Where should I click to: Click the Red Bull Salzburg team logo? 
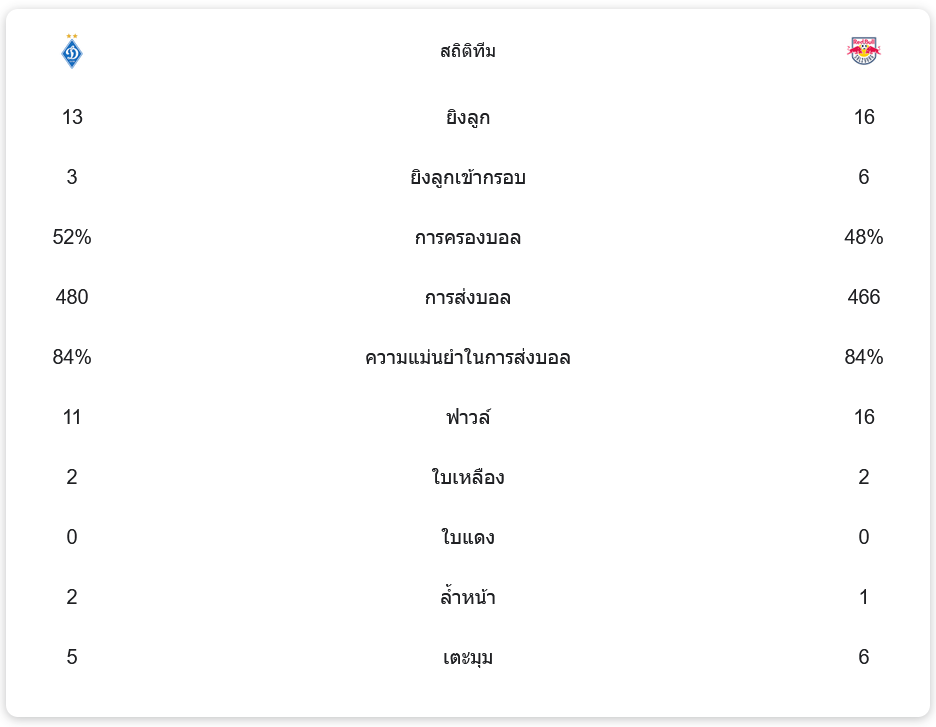[x=863, y=51]
